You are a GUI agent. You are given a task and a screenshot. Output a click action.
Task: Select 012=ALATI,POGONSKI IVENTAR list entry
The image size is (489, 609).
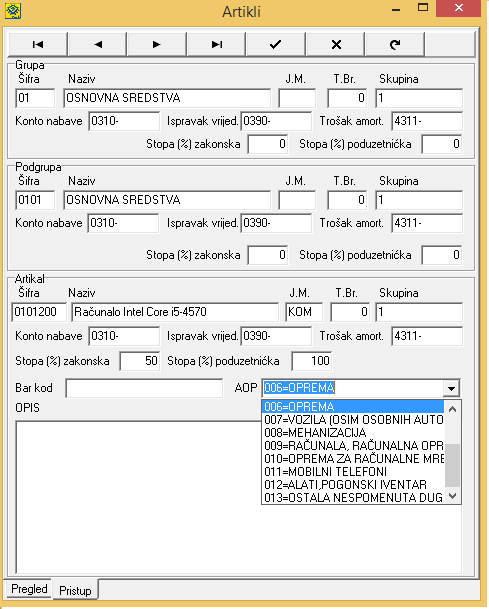(x=353, y=485)
